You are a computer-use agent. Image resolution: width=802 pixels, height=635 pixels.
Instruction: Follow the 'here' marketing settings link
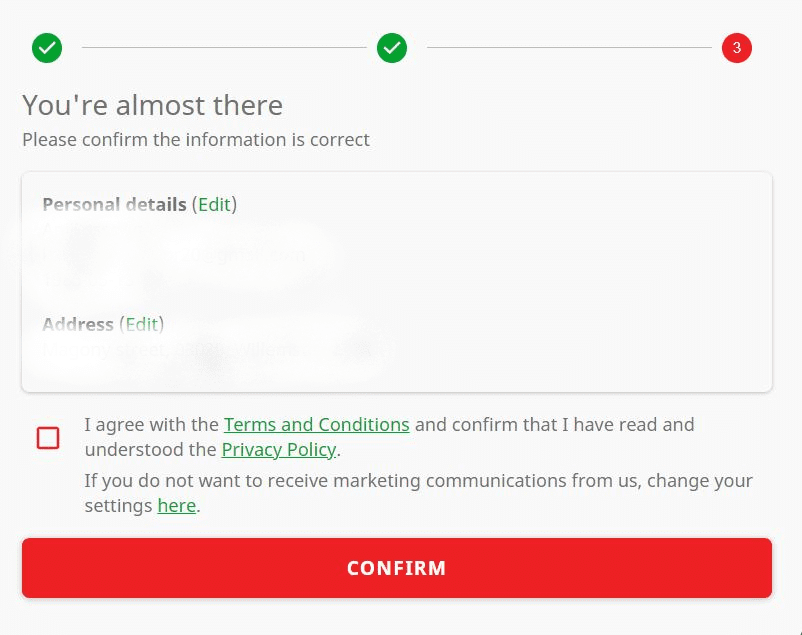point(176,506)
